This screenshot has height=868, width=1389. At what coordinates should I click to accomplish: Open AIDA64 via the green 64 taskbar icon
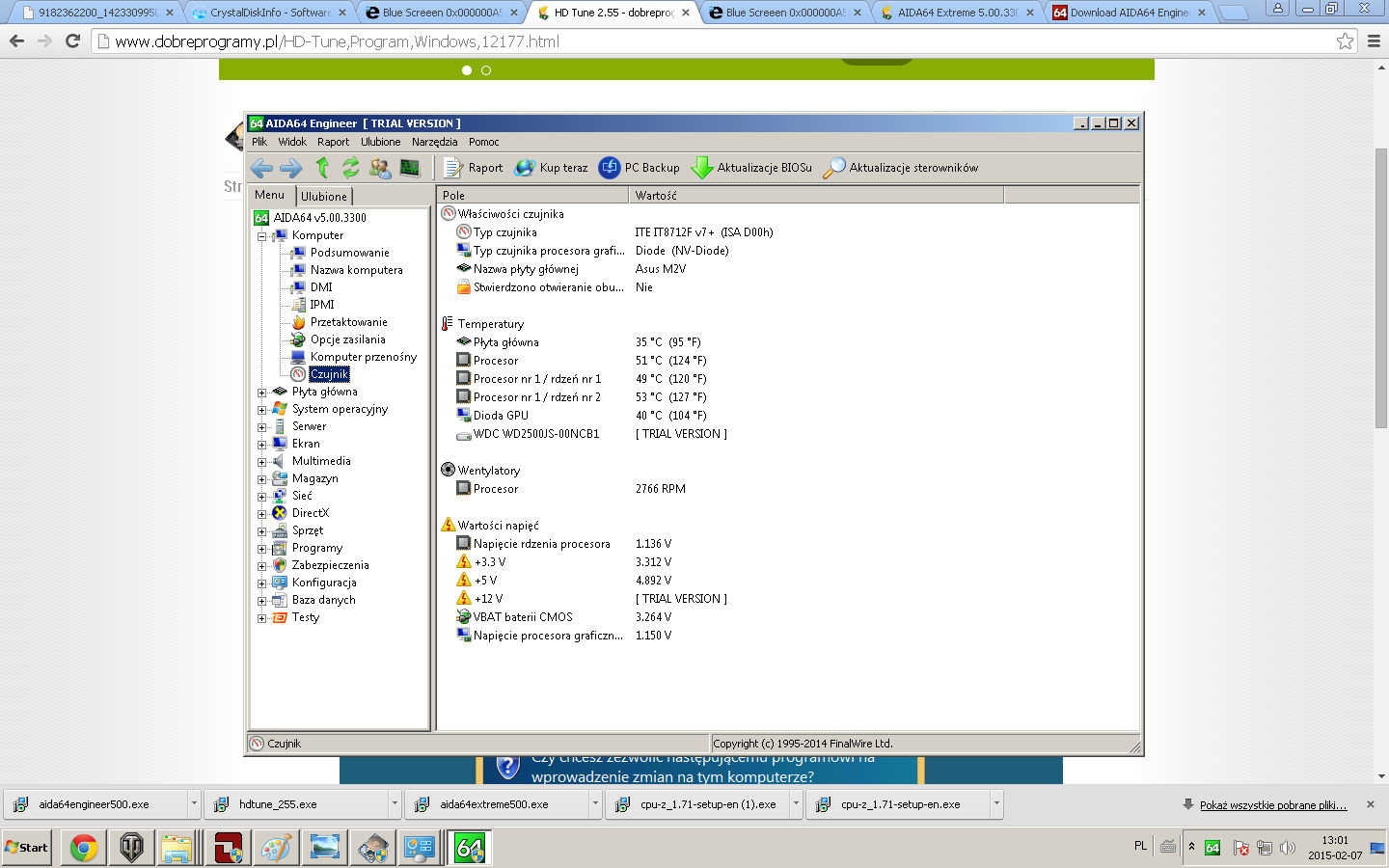pos(469,848)
